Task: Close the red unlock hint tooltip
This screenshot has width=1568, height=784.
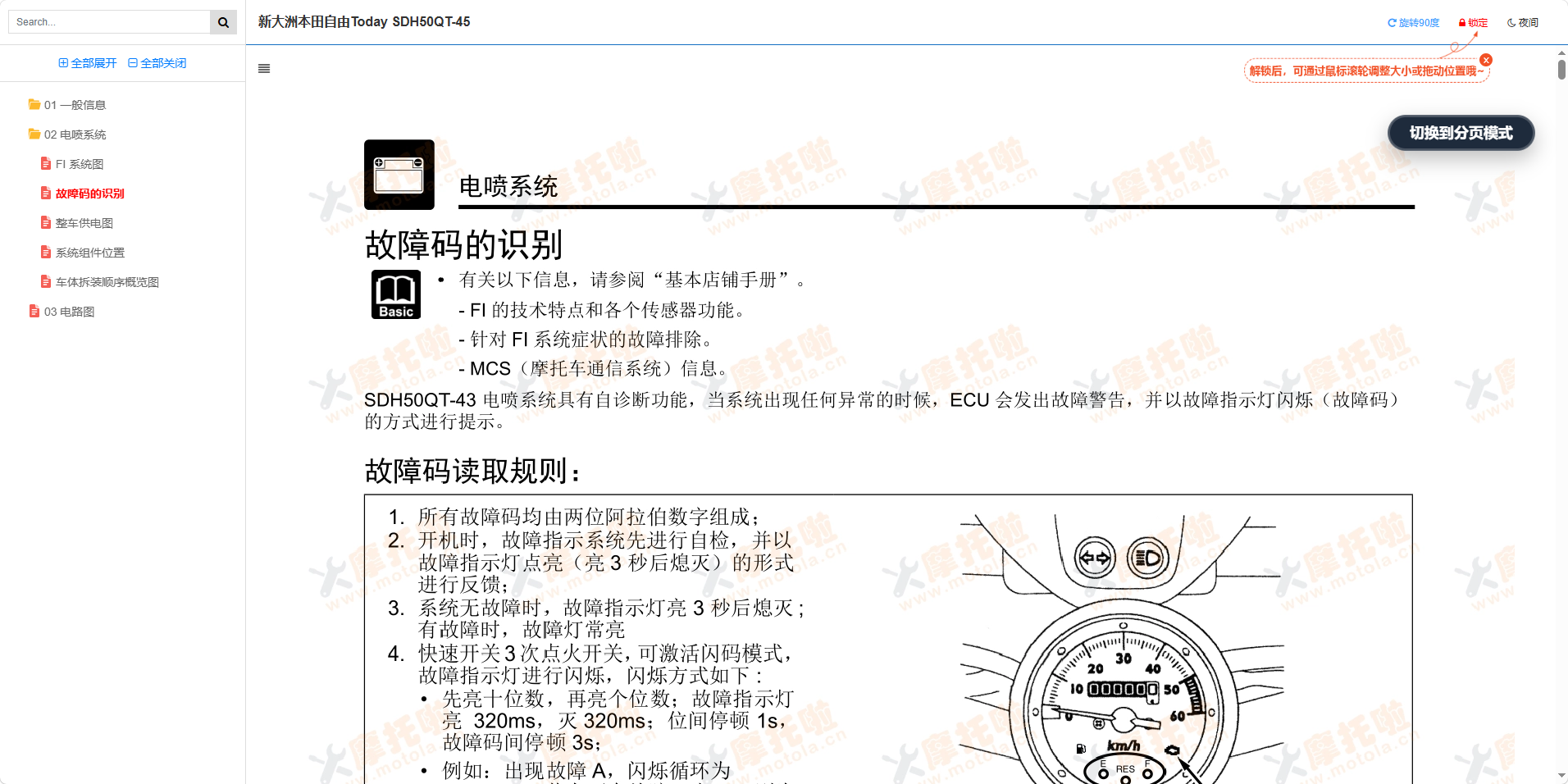Action: [1486, 60]
